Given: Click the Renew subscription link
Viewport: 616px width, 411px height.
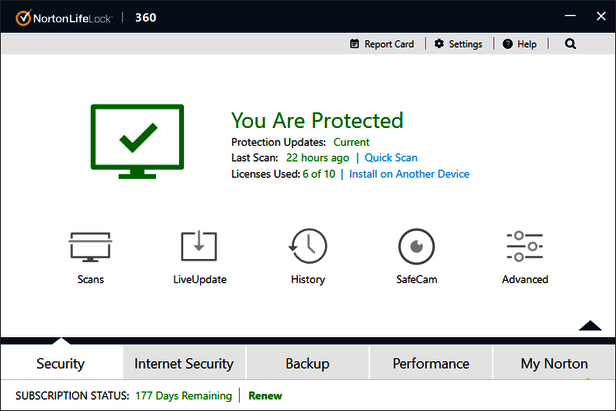Looking at the screenshot, I should pyautogui.click(x=265, y=396).
